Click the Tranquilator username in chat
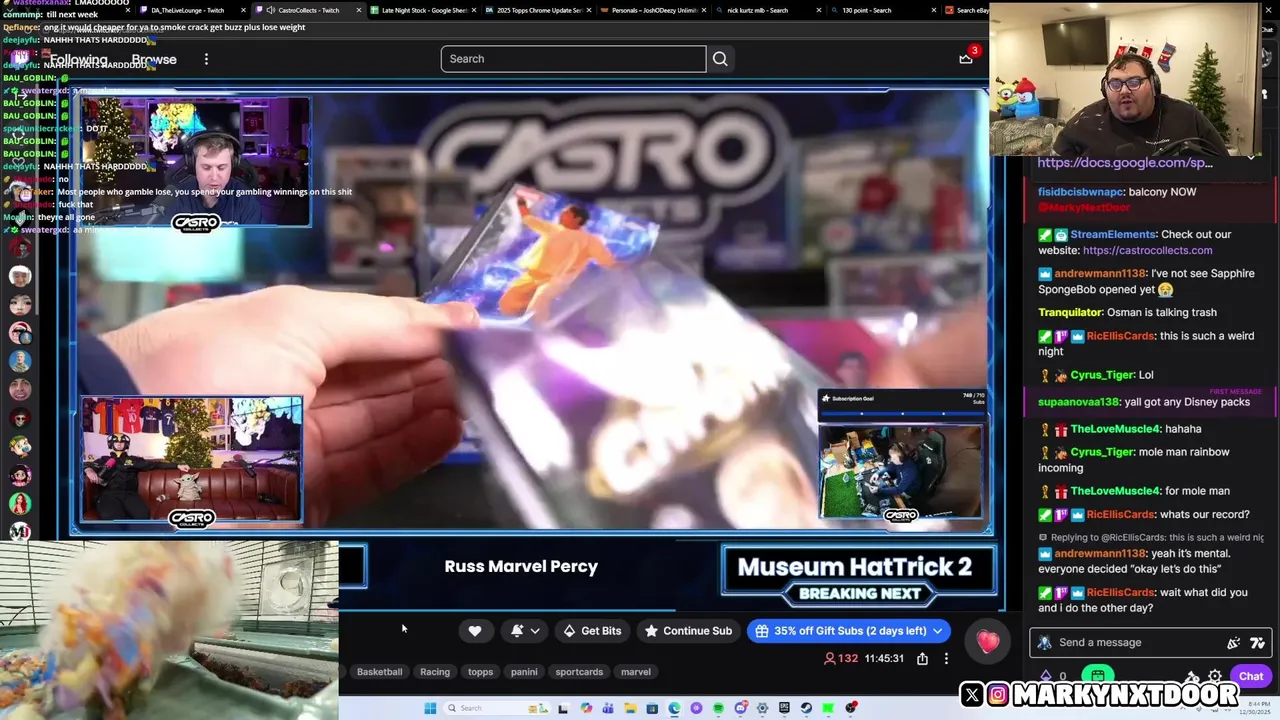 (1069, 312)
